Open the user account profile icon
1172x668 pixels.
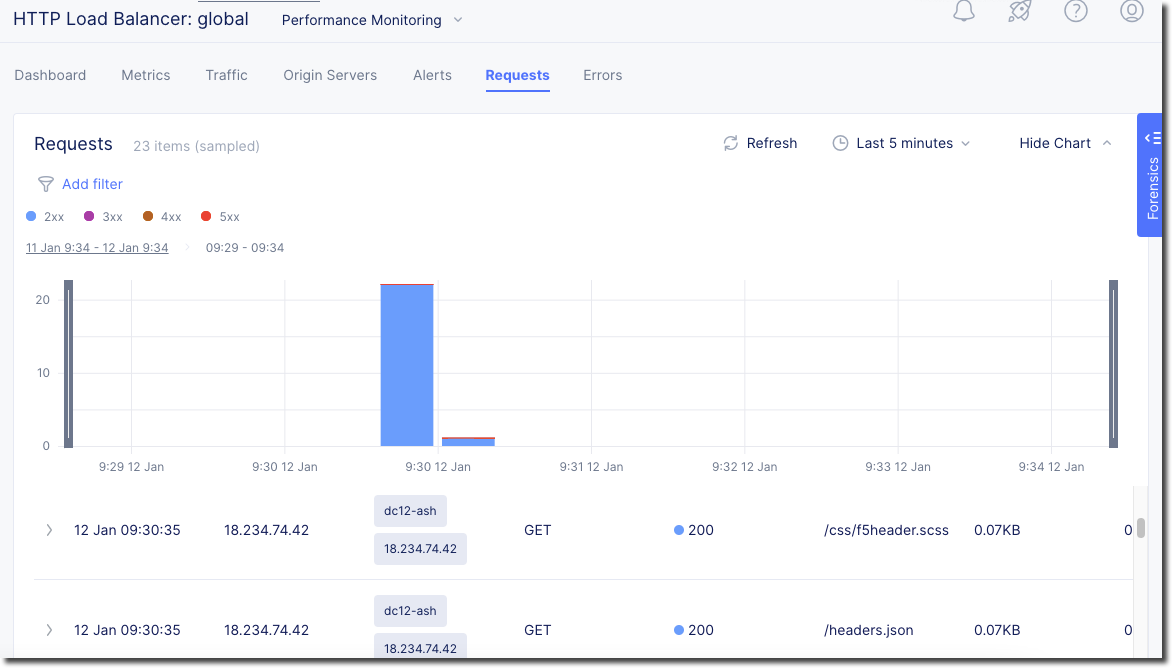pos(1131,11)
